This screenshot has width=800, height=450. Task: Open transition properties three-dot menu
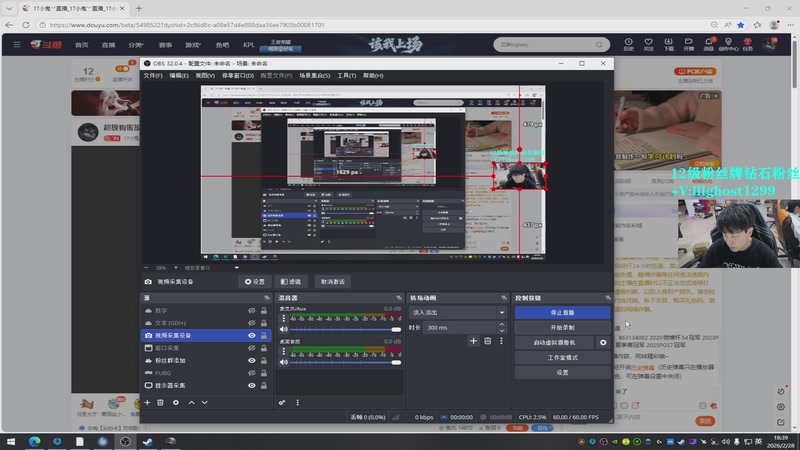(501, 341)
